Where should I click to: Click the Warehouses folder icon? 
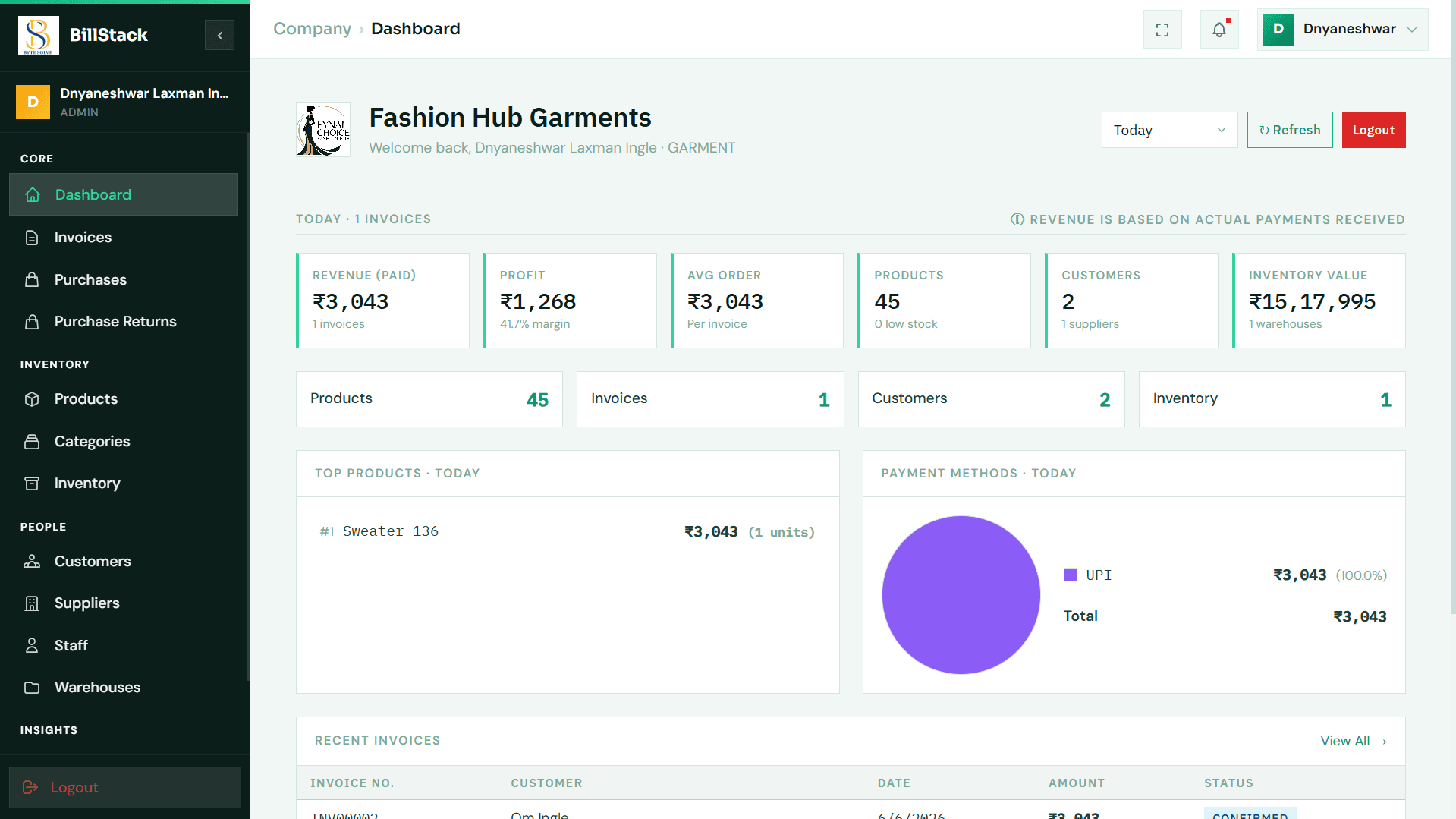(32, 688)
